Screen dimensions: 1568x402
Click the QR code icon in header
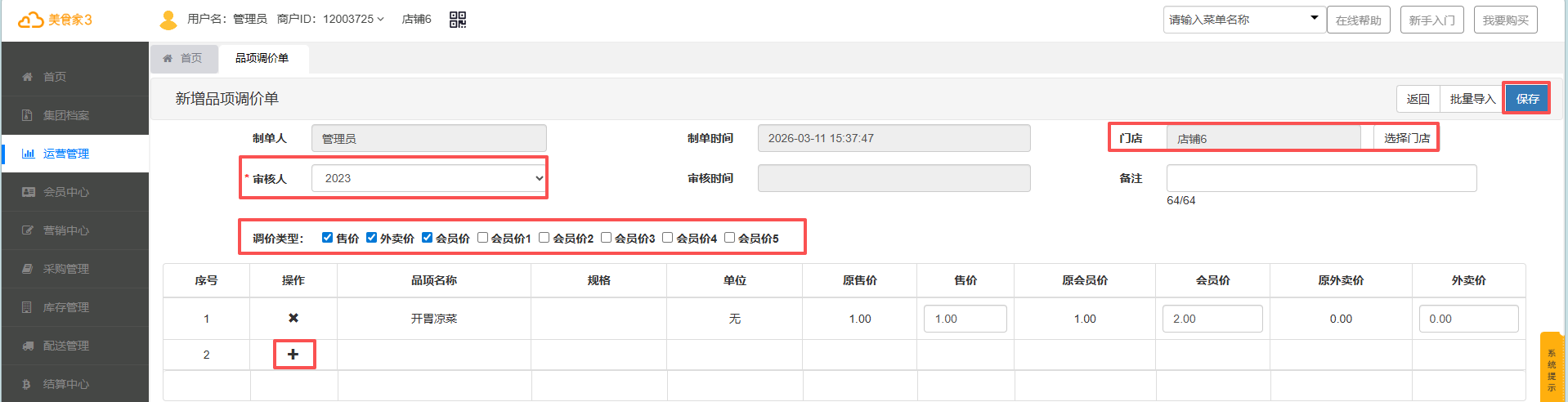point(458,20)
